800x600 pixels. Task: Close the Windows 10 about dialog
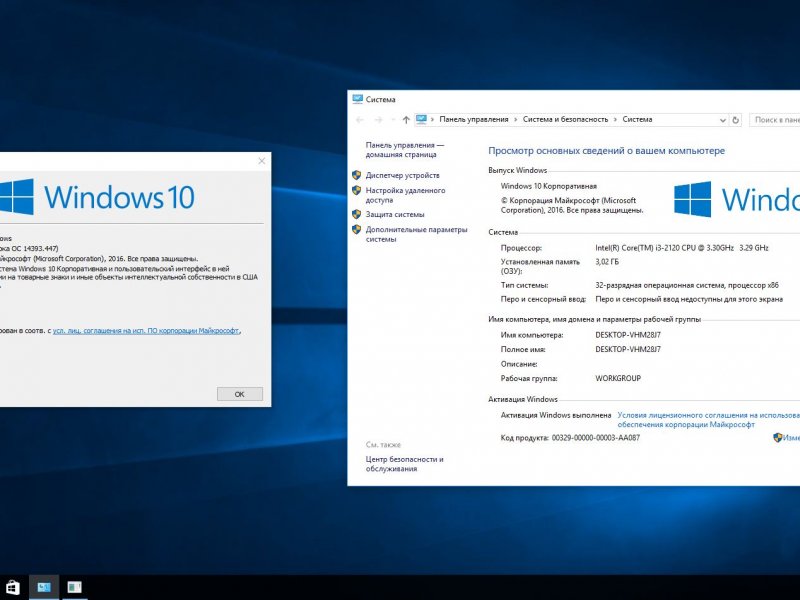pyautogui.click(x=262, y=161)
